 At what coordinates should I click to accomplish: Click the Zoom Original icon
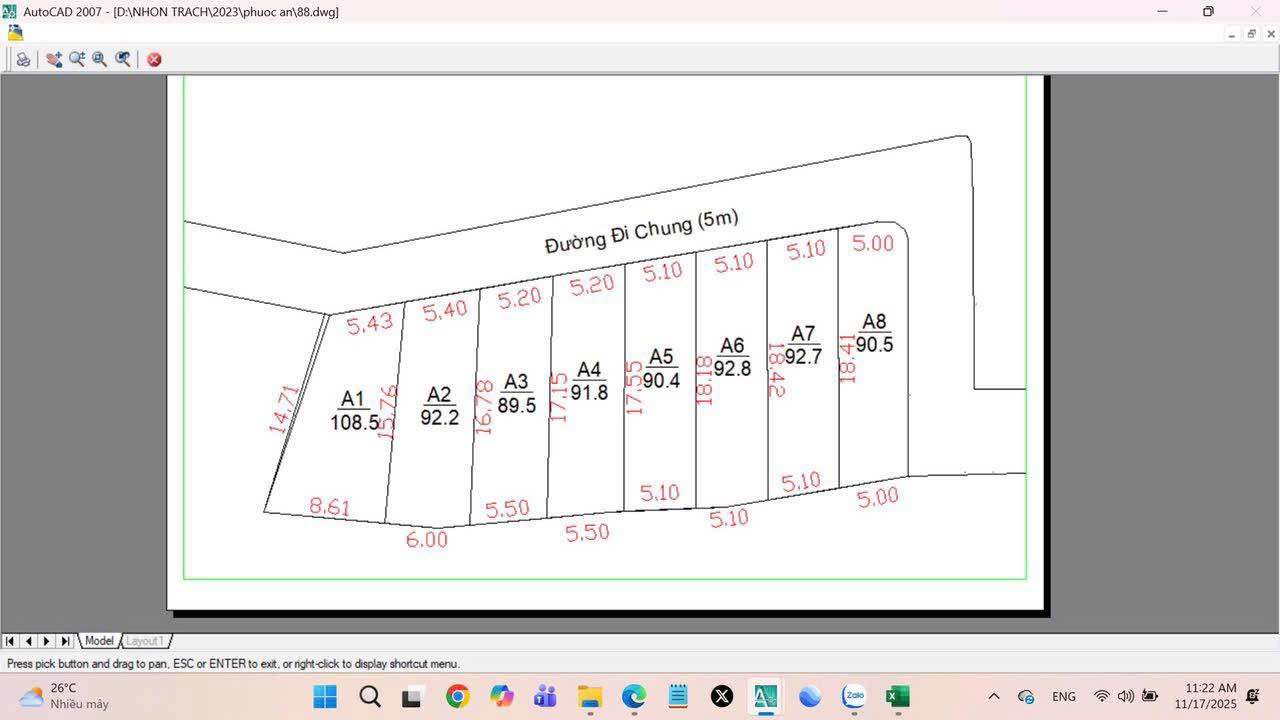tap(123, 60)
